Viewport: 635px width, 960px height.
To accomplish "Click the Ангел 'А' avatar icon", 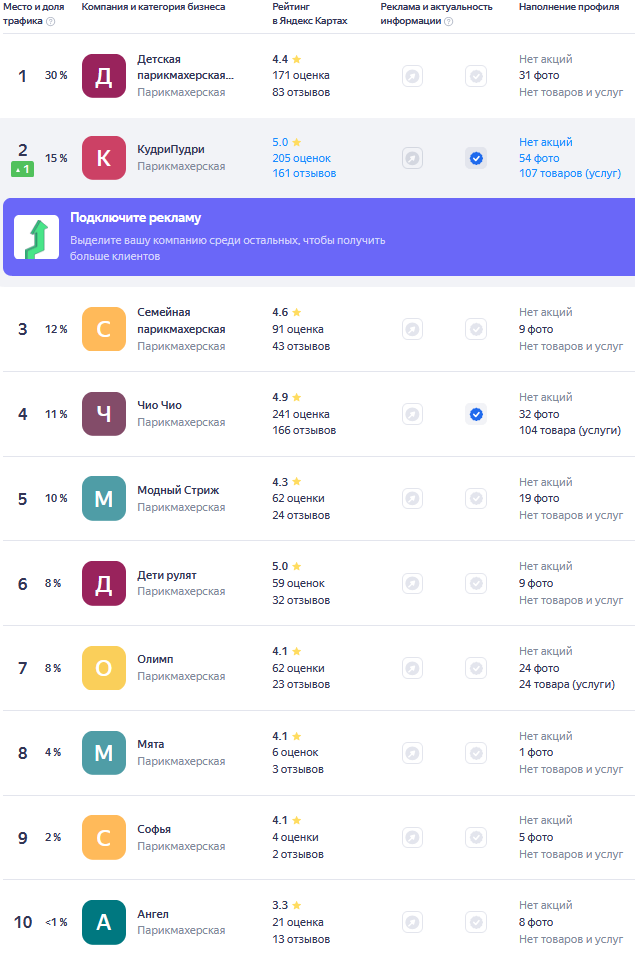I will [103, 922].
